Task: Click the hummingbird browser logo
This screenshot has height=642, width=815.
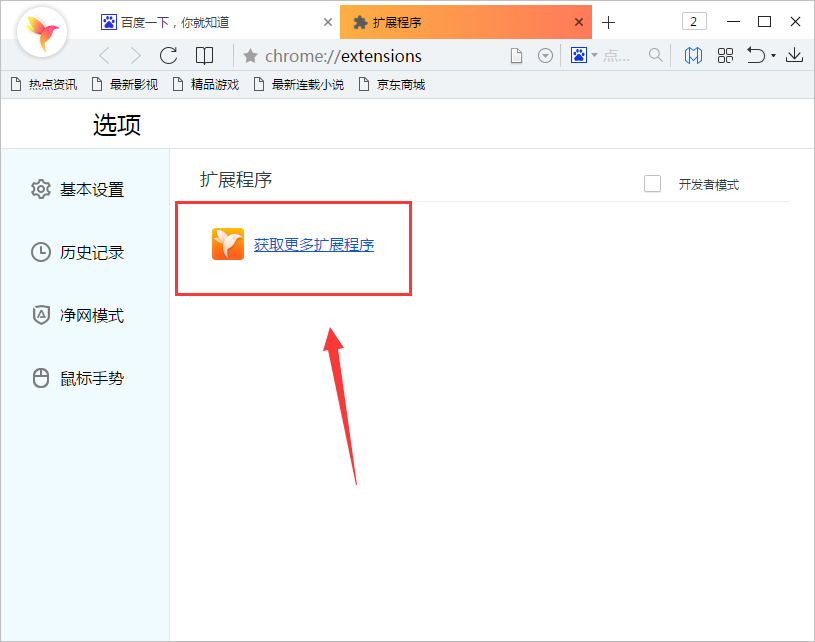Action: 42,33
